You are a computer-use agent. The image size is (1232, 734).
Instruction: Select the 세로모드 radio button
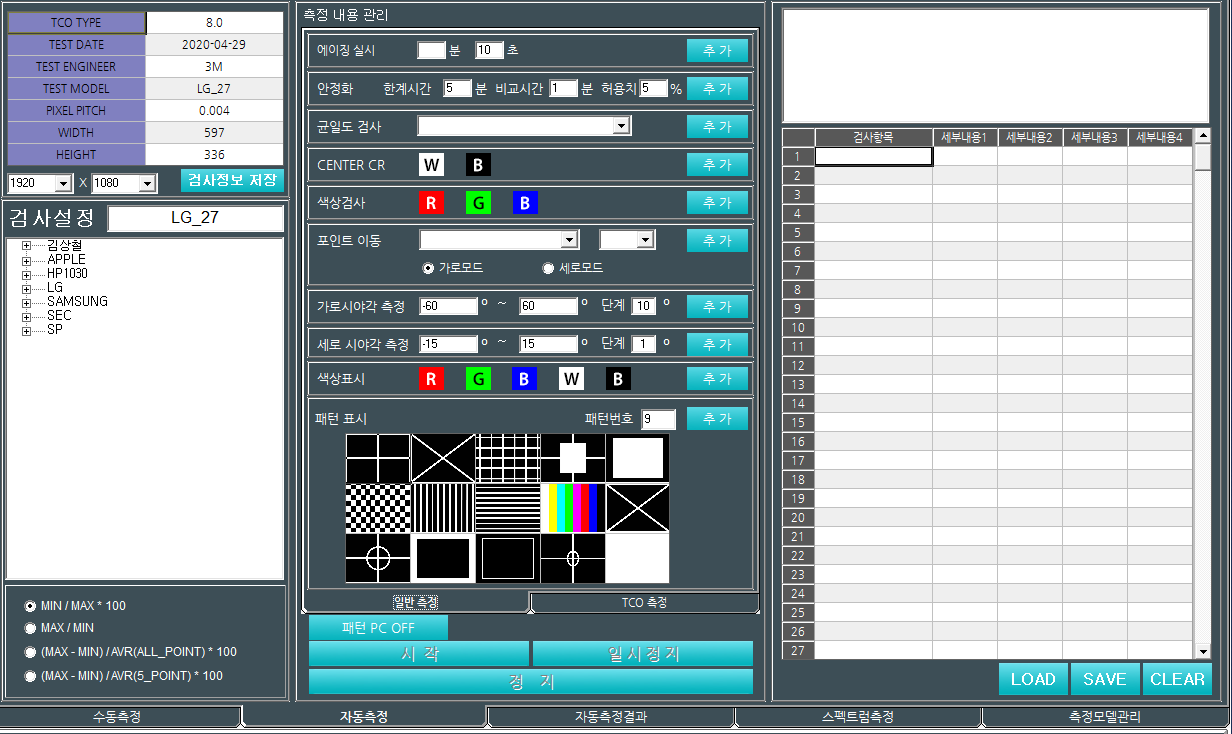click(547, 268)
